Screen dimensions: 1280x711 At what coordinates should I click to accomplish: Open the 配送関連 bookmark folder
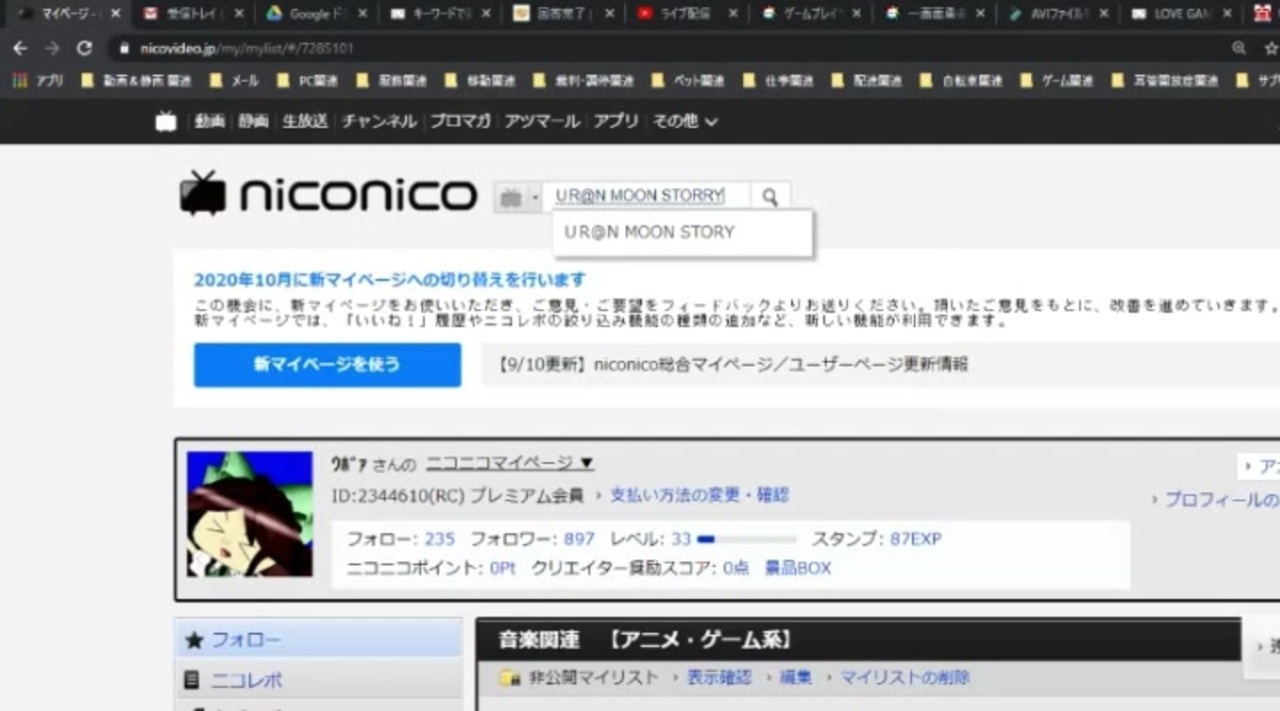[x=865, y=81]
